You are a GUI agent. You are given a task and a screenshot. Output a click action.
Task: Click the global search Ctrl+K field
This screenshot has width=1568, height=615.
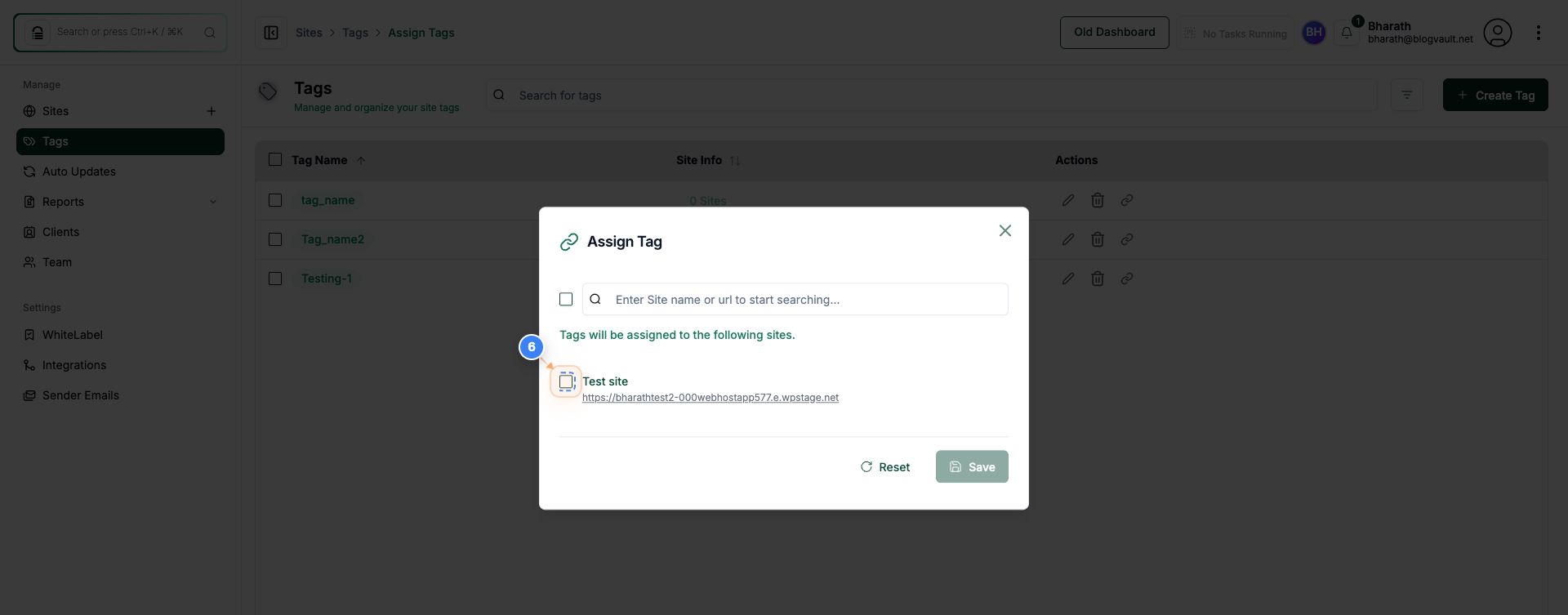point(120,33)
